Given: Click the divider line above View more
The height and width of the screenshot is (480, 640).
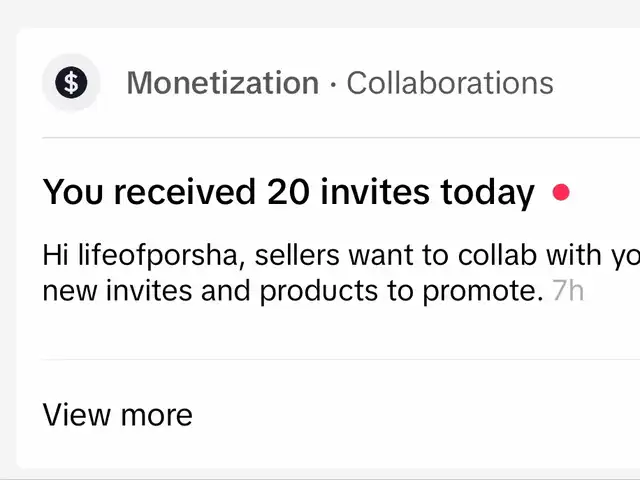Looking at the screenshot, I should pos(341,360).
